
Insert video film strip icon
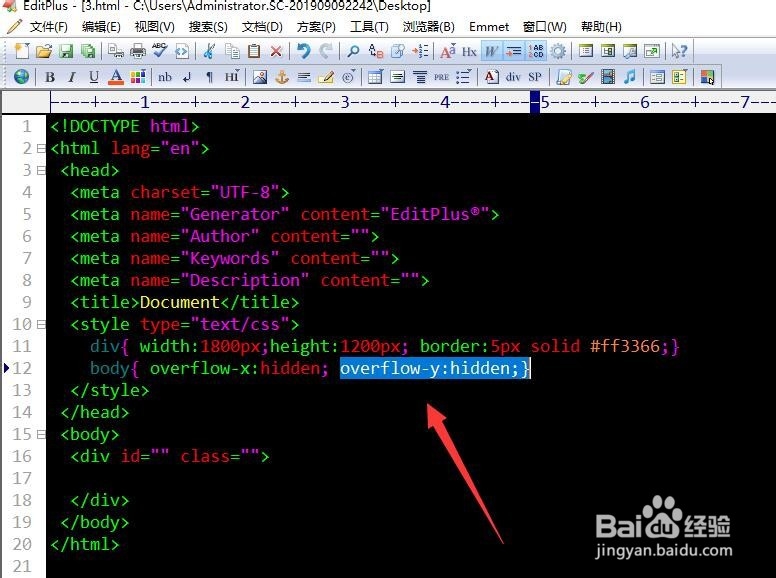pyautogui.click(x=608, y=77)
